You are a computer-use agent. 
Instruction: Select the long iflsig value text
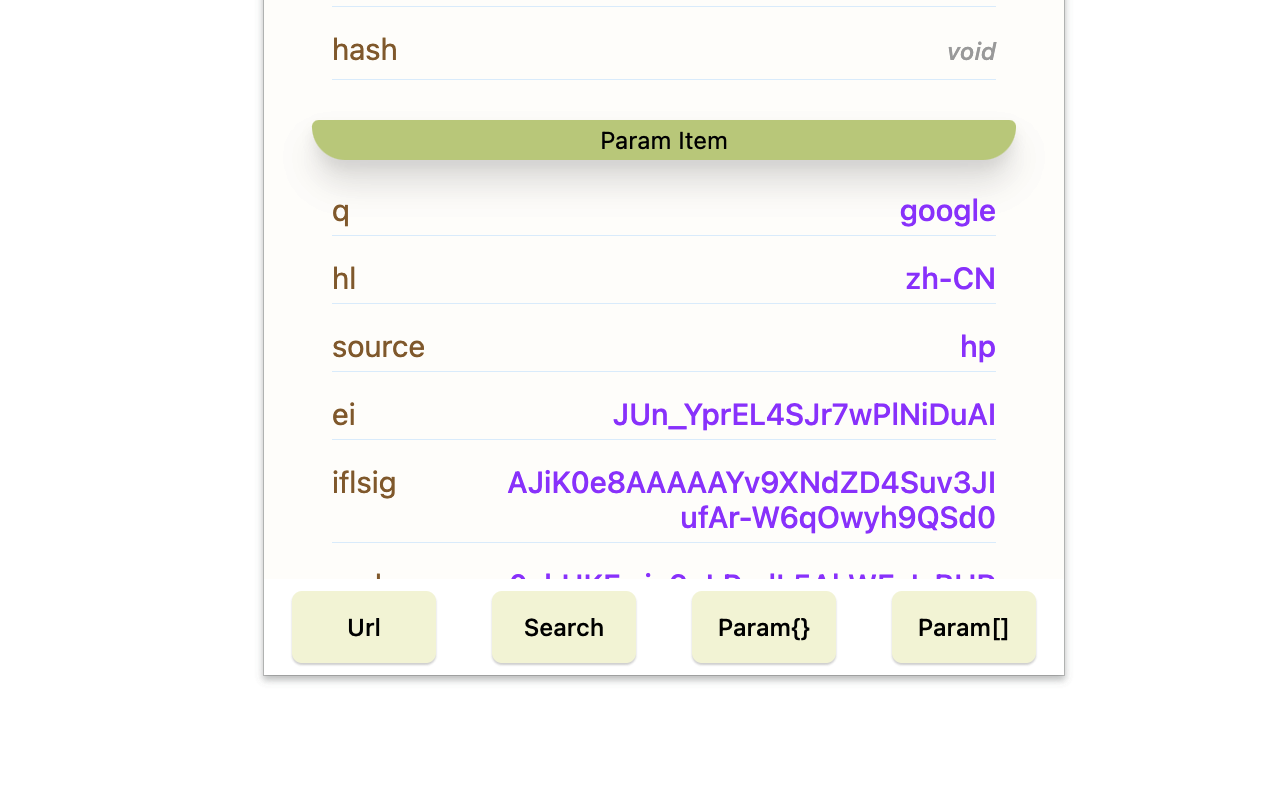pos(751,500)
